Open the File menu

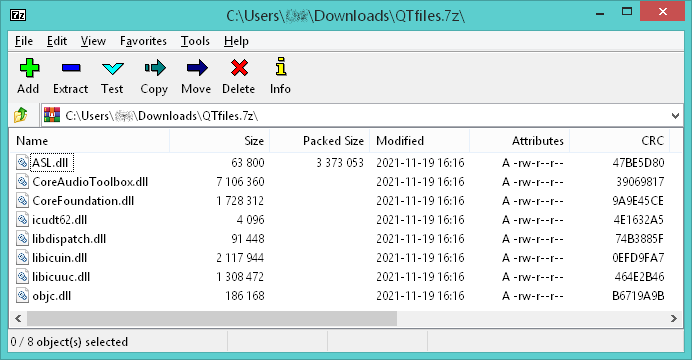click(x=24, y=41)
